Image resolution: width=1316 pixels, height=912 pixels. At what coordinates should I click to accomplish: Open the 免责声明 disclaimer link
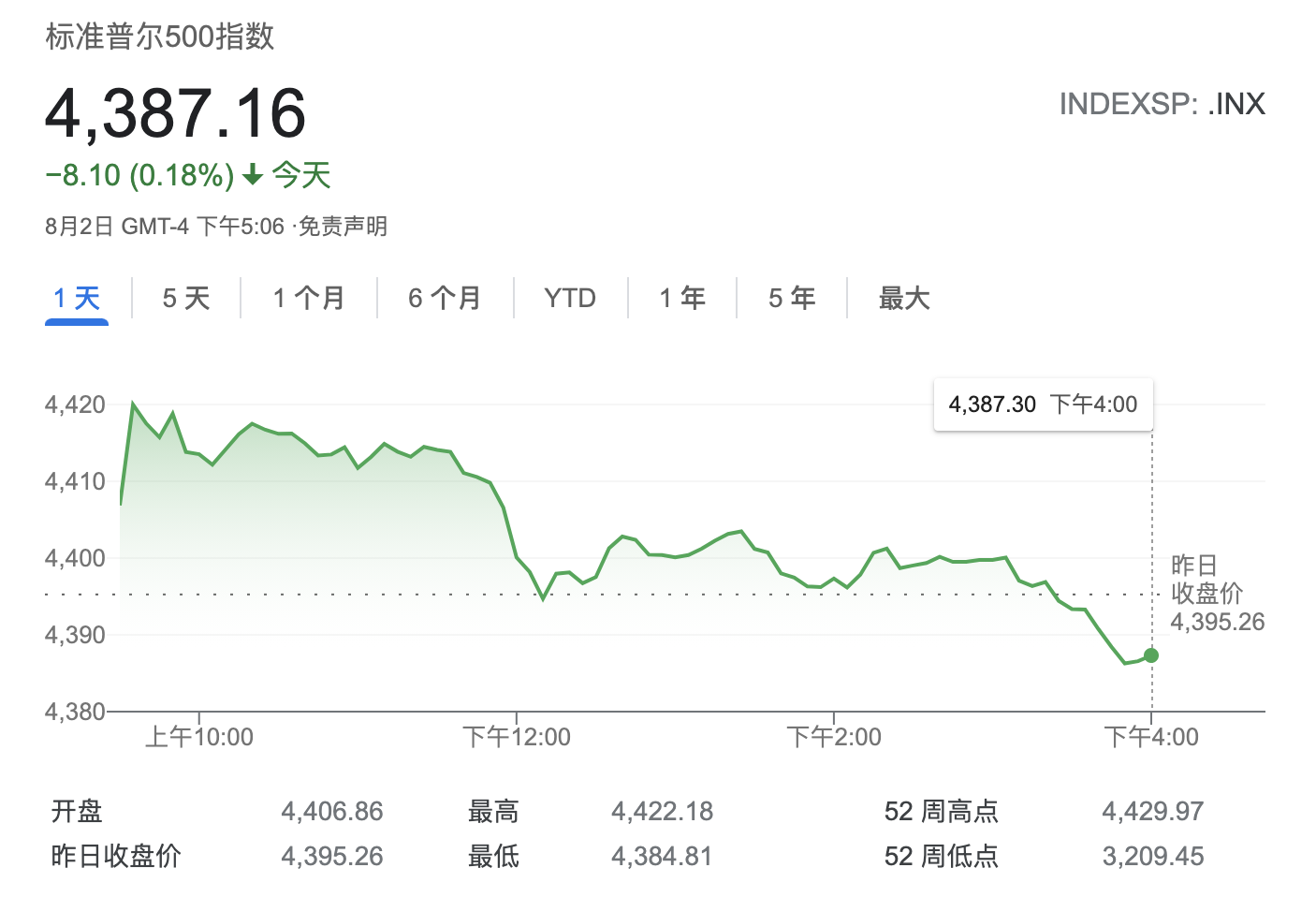coord(343,227)
